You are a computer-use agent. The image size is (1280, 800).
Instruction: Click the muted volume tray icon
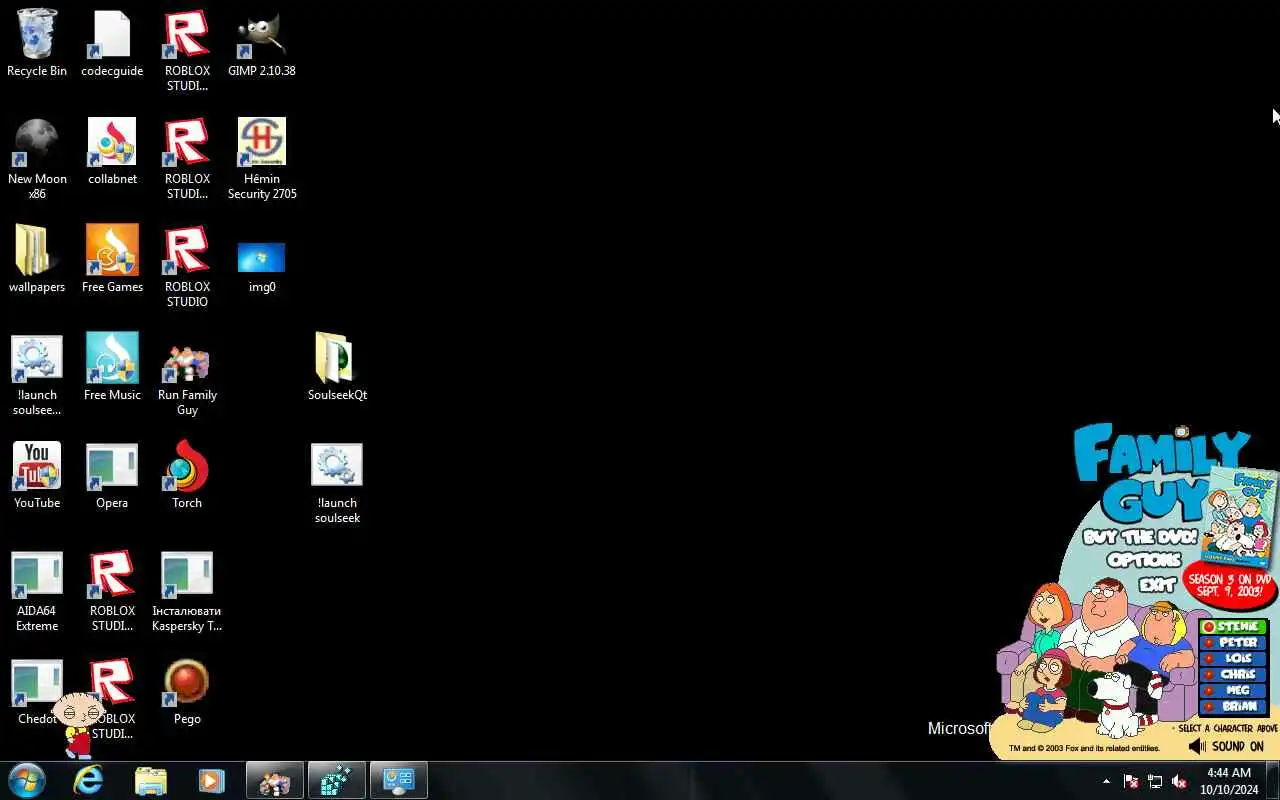pyautogui.click(x=1179, y=781)
